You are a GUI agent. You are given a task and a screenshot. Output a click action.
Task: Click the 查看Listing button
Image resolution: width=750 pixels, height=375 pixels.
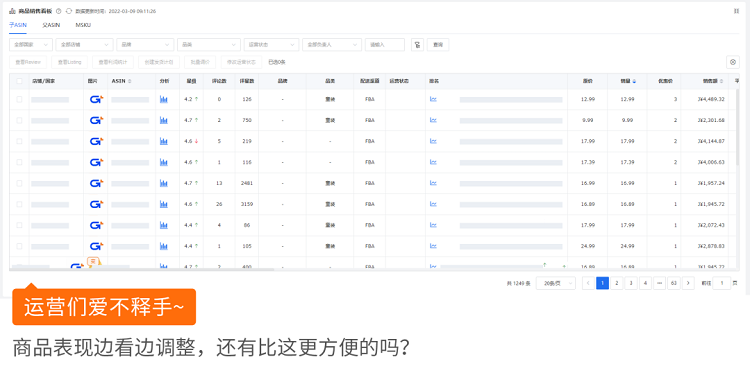pyautogui.click(x=70, y=62)
